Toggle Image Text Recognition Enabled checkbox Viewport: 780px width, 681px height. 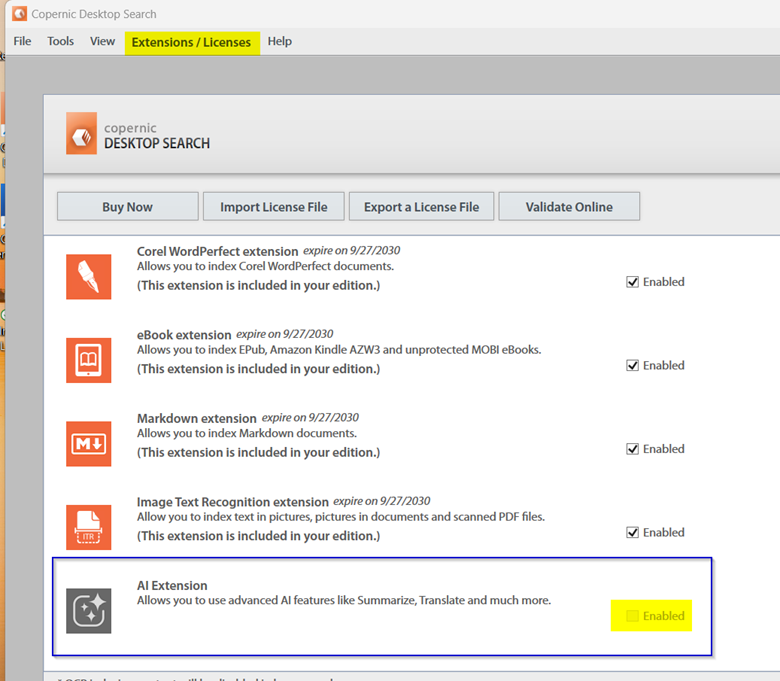coord(632,533)
